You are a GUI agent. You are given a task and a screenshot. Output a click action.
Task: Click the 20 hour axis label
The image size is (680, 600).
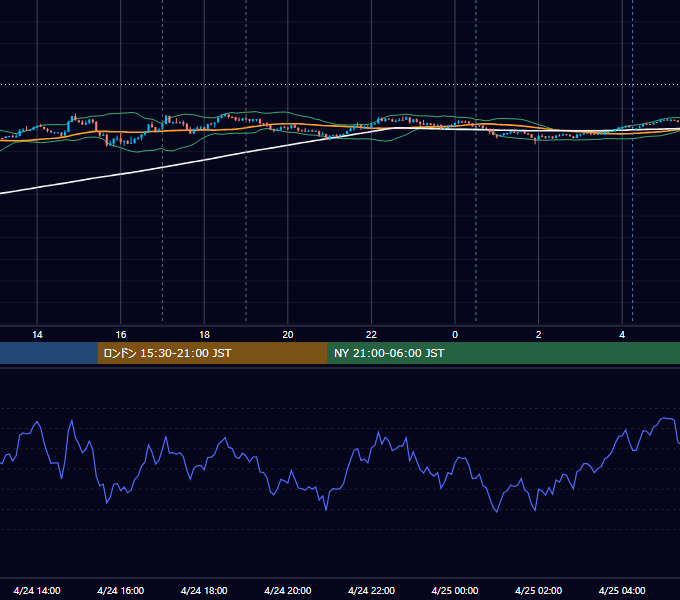pos(288,335)
